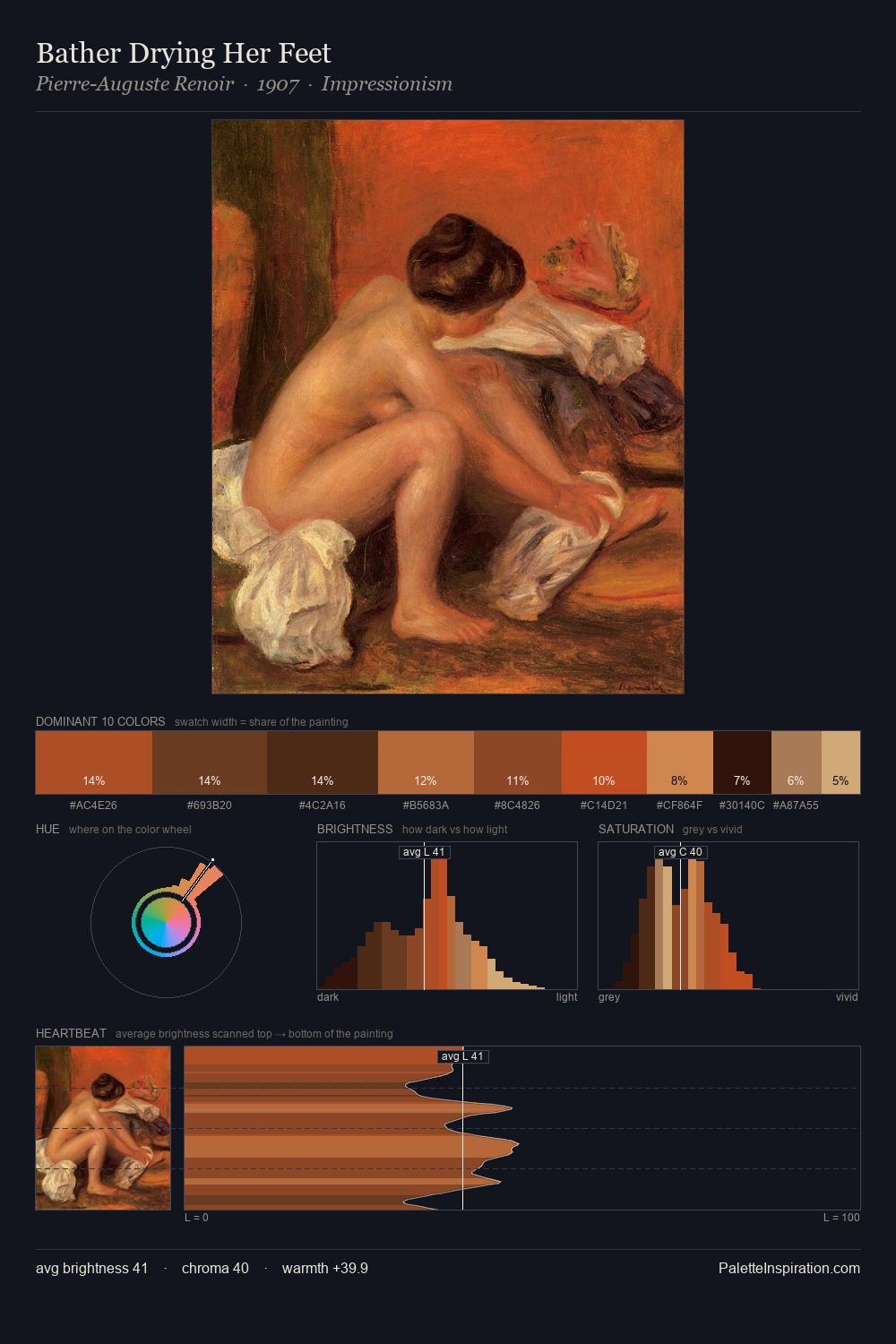Click the 'grey' axis label

click(609, 997)
